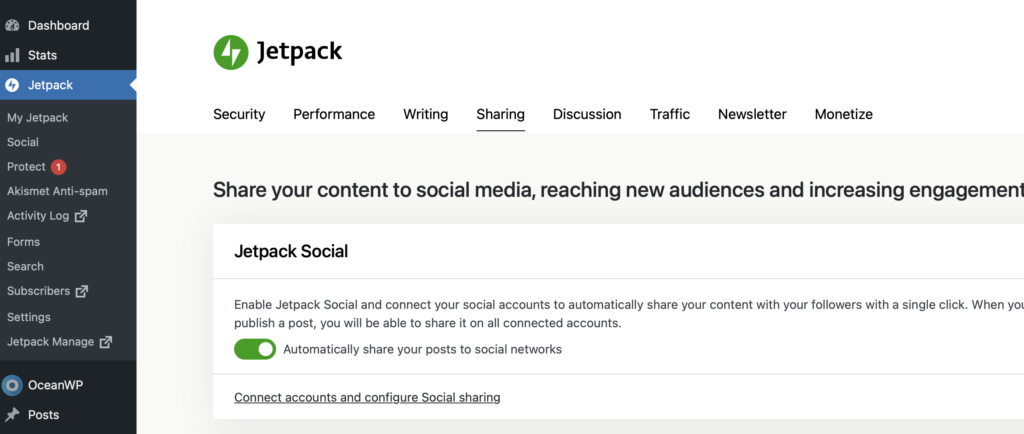Click the Jetpack sidebar menu icon
The width and height of the screenshot is (1024, 434).
pos(13,85)
